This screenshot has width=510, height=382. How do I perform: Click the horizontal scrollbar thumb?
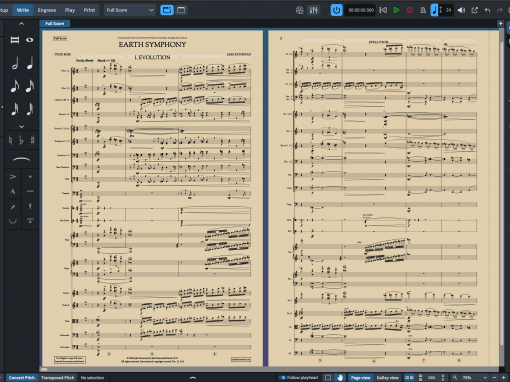[44, 369]
